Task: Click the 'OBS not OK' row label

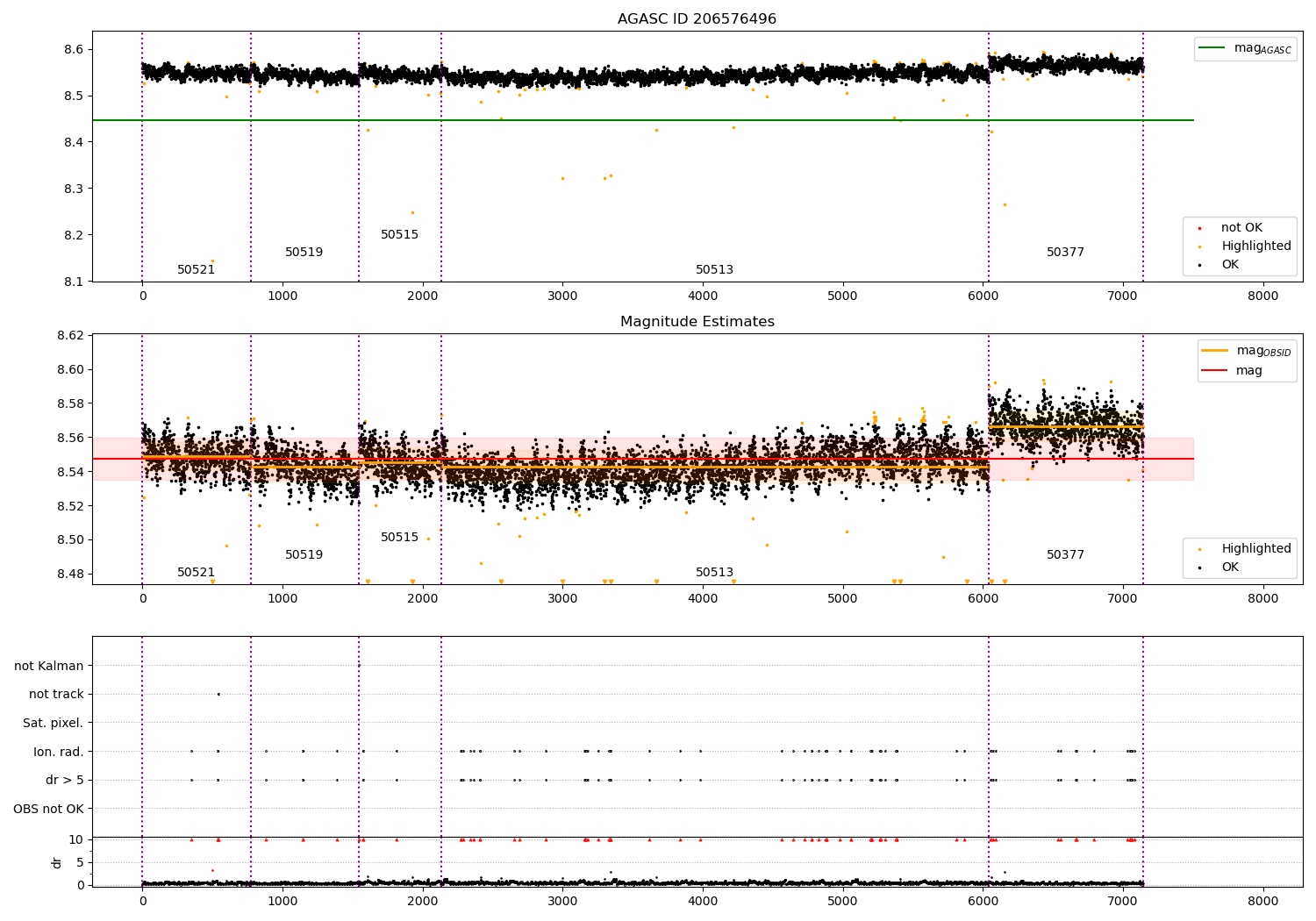Action: coord(49,810)
